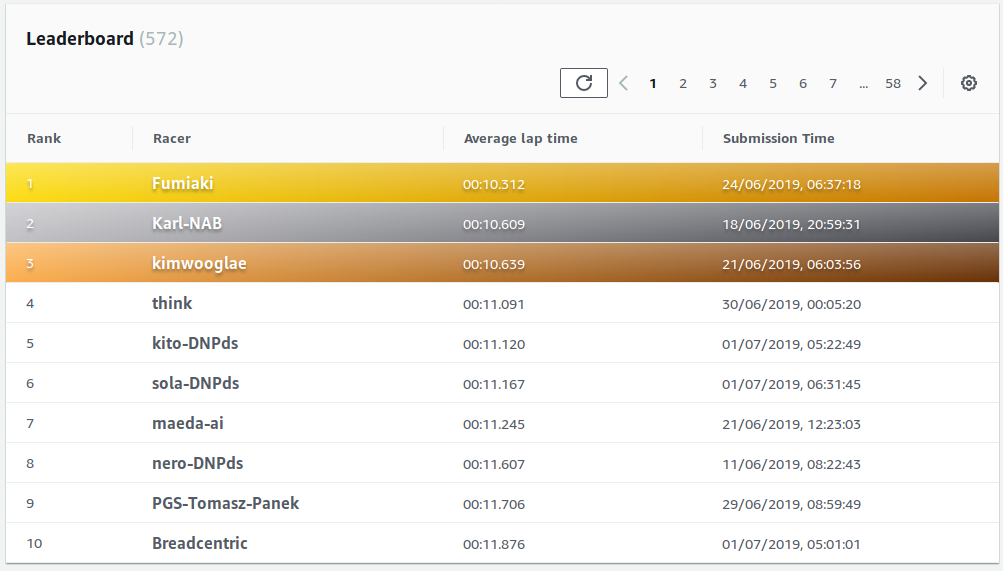Jump to page 3
Viewport: 1003px width, 571px height.
point(713,84)
